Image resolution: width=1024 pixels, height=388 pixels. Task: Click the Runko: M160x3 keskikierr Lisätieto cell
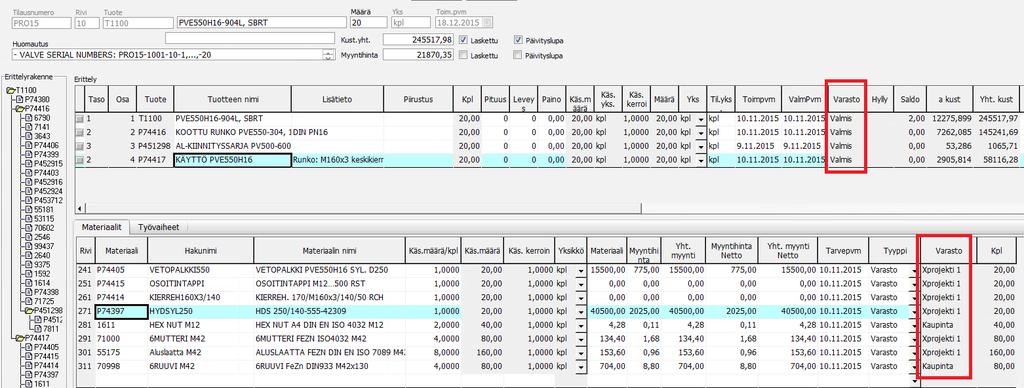coord(337,160)
